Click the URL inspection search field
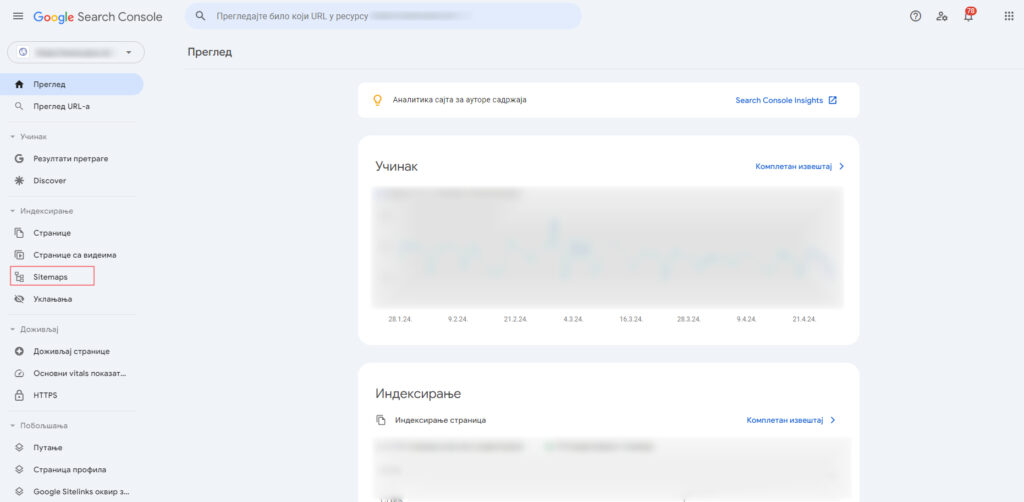Image resolution: width=1024 pixels, height=502 pixels. tap(383, 16)
